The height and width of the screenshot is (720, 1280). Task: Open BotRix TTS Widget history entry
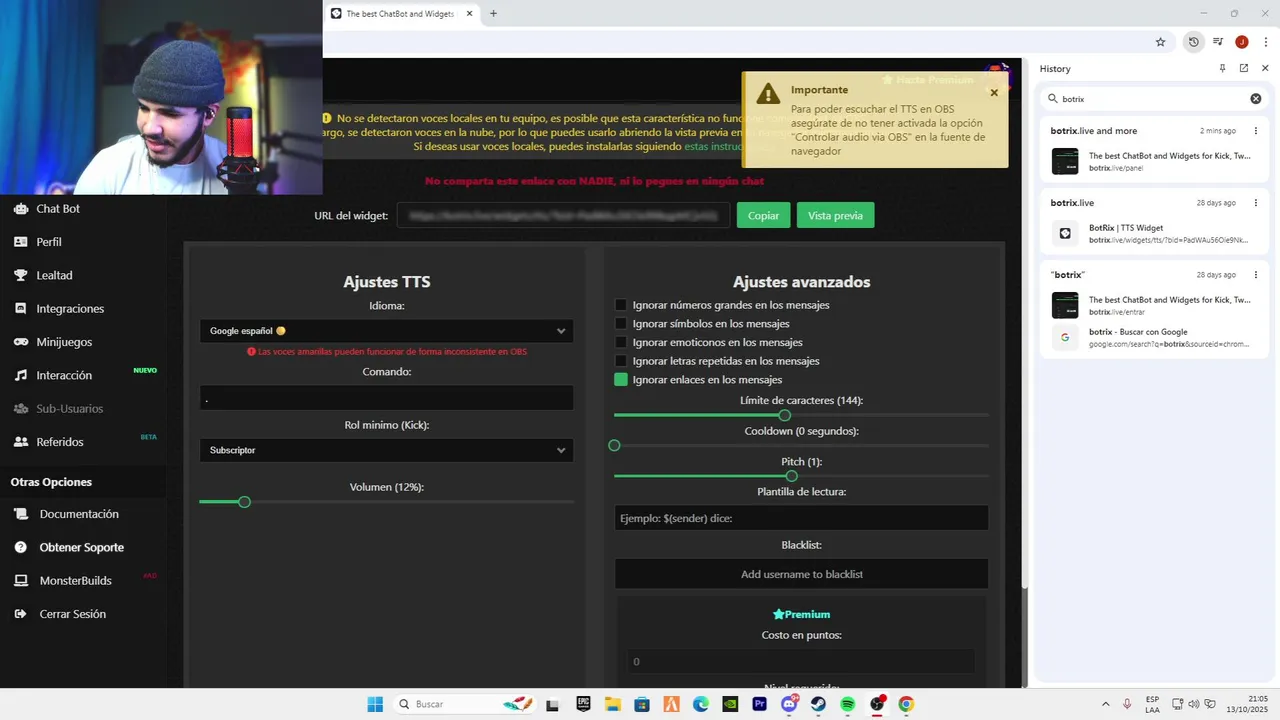(x=1155, y=233)
